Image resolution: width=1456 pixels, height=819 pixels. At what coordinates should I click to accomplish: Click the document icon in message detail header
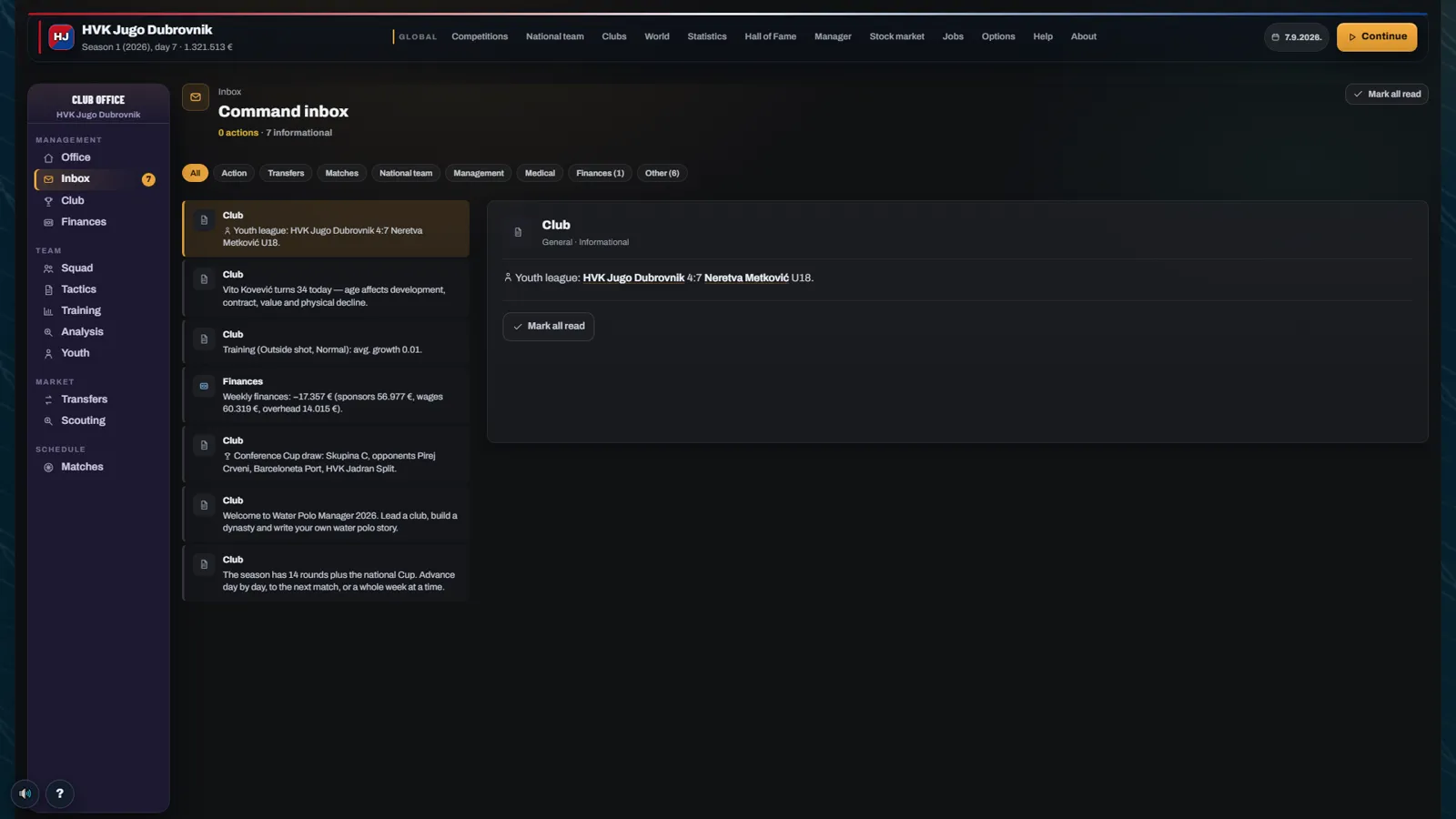point(518,232)
